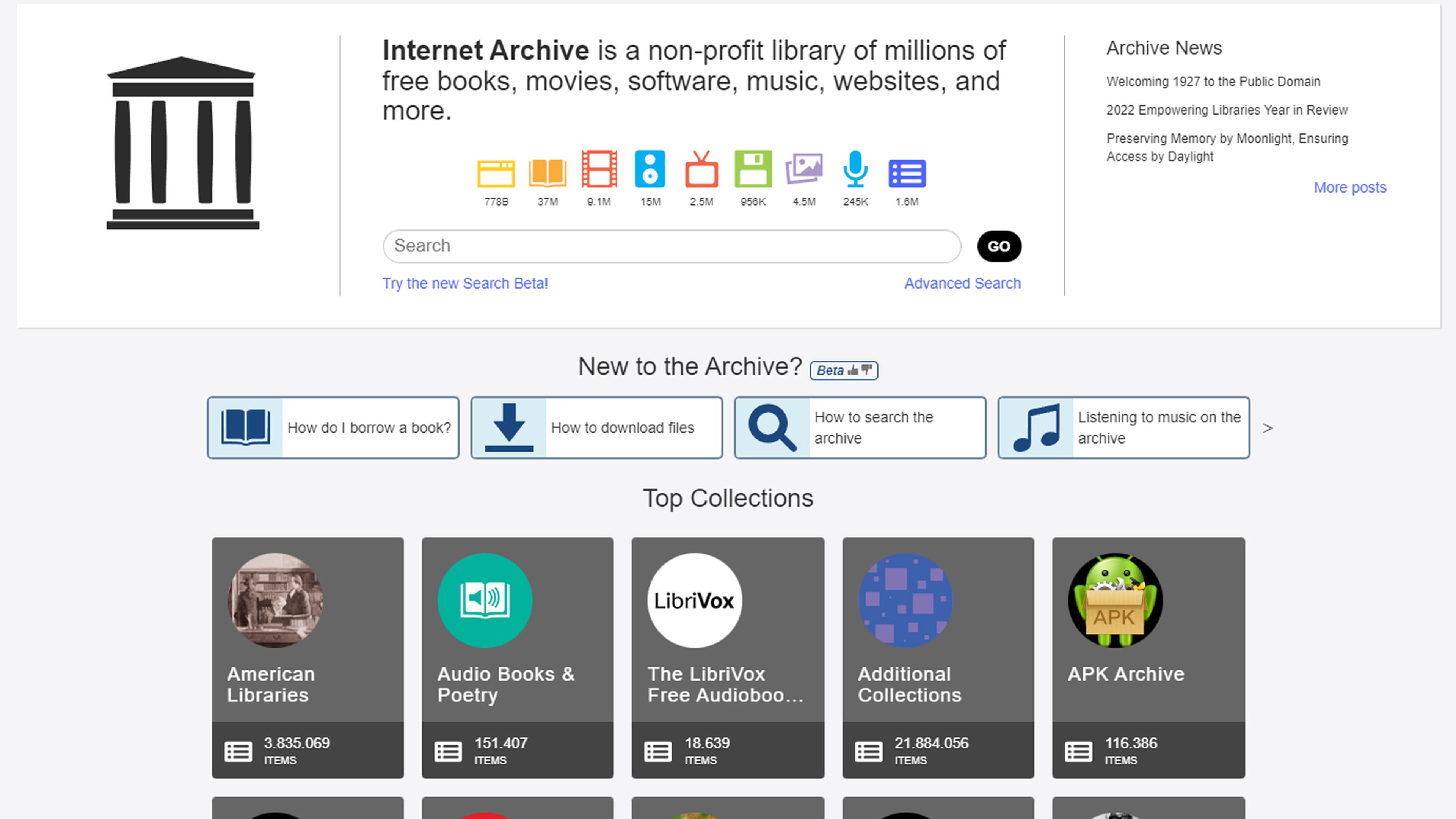
Task: Open the Try the new Search Beta link
Action: click(464, 283)
